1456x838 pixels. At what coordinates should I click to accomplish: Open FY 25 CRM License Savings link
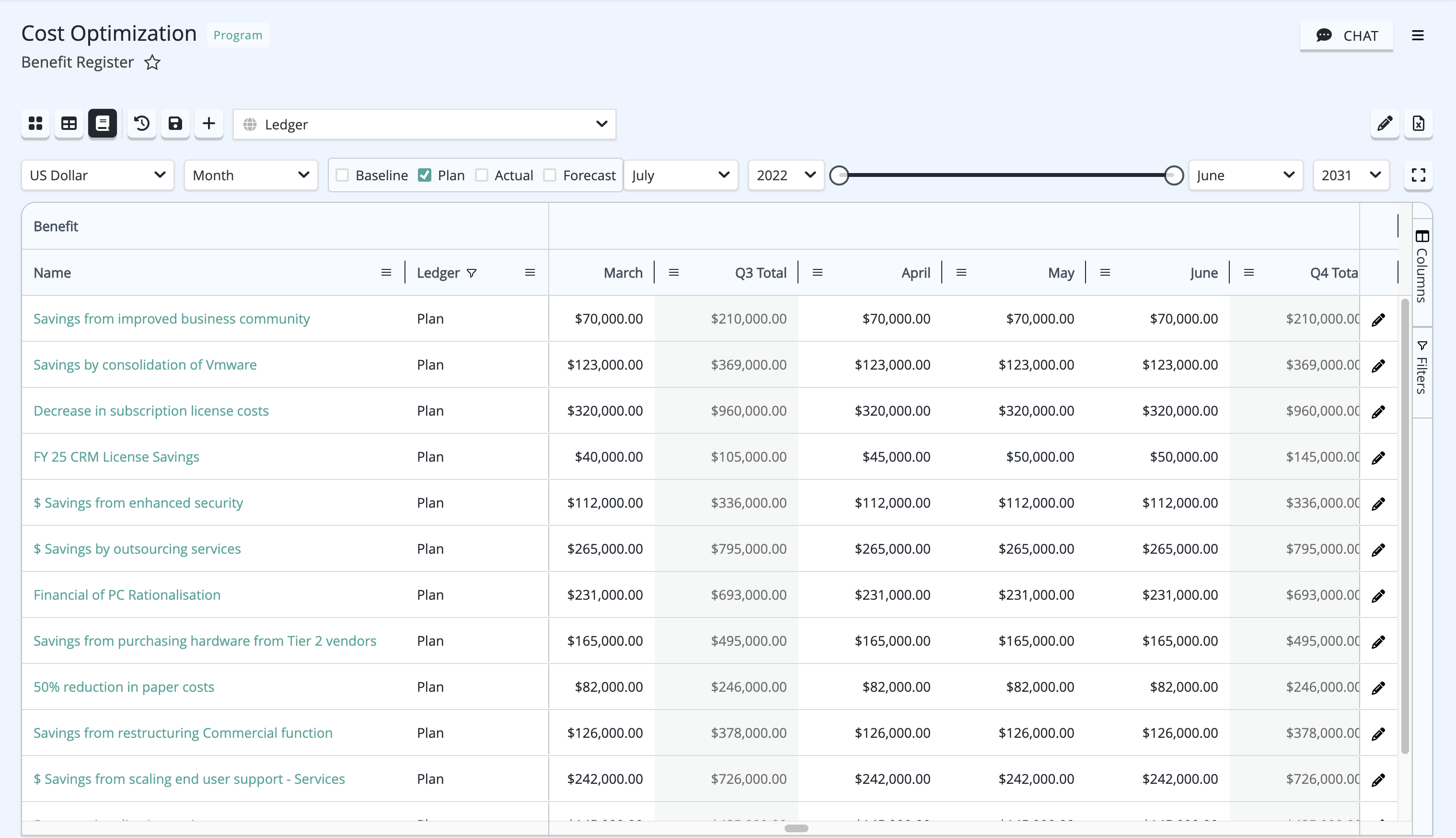coord(116,457)
